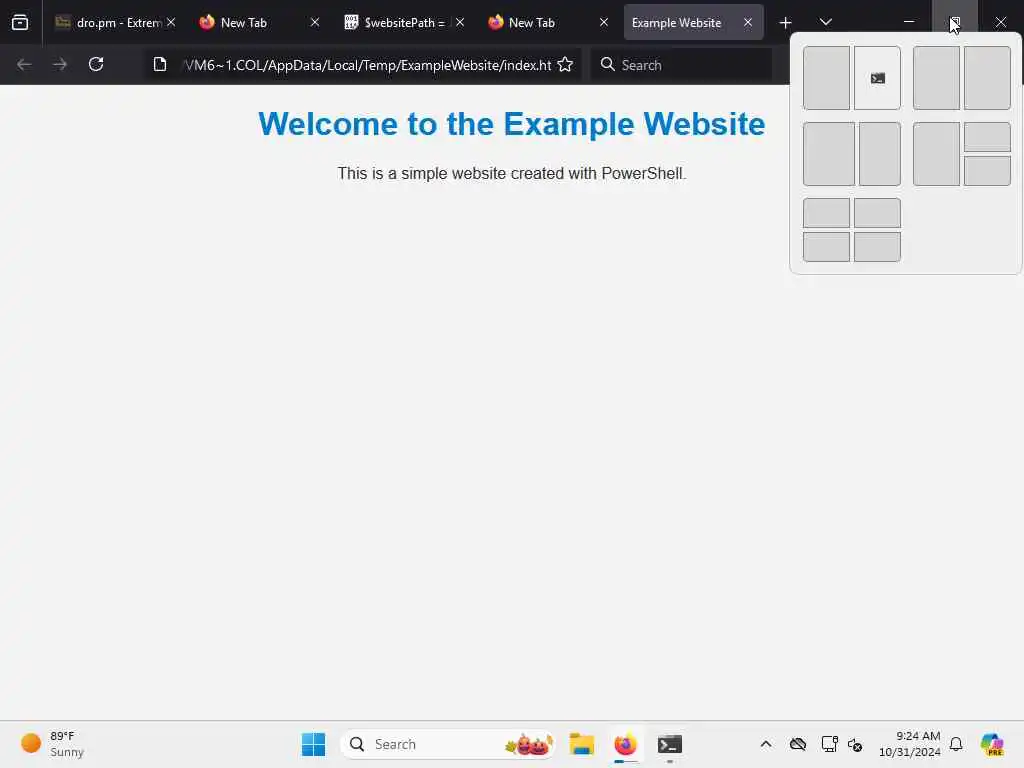This screenshot has height=768, width=1024.
Task: Snap to bottom-right zone of three-pane layout
Action: [987, 171]
